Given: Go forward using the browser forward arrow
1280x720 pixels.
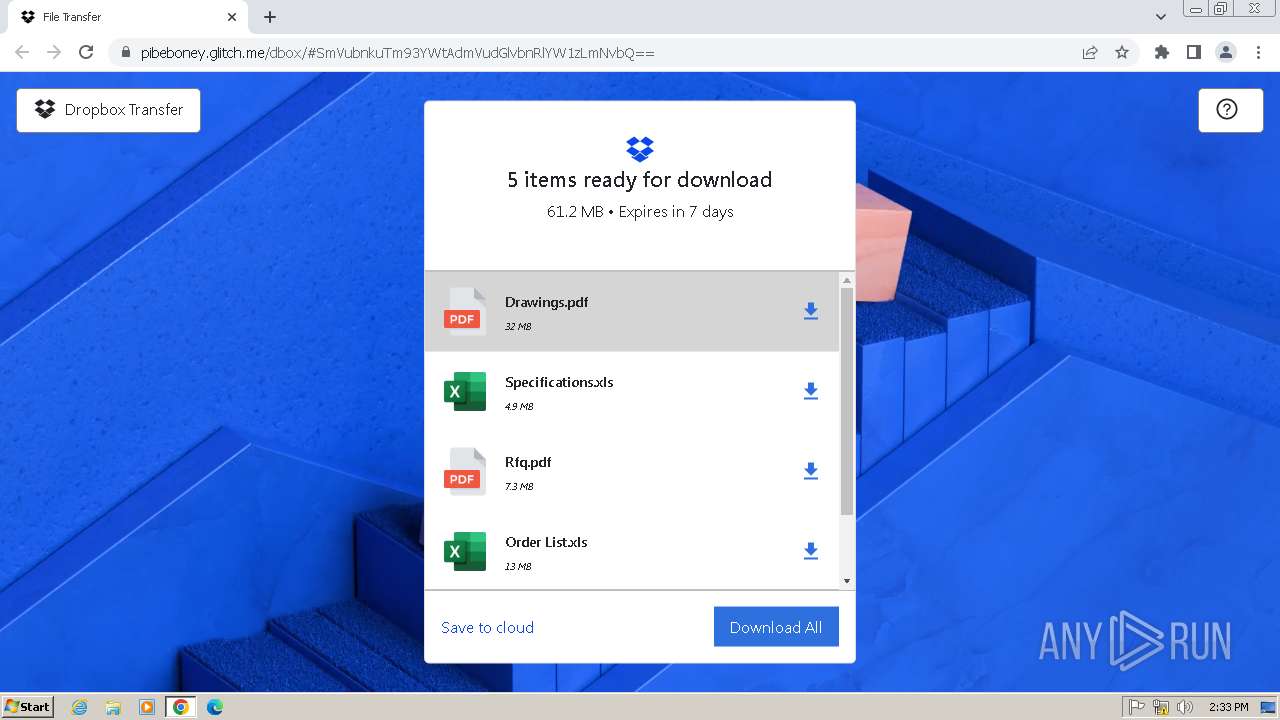Looking at the screenshot, I should tap(54, 52).
